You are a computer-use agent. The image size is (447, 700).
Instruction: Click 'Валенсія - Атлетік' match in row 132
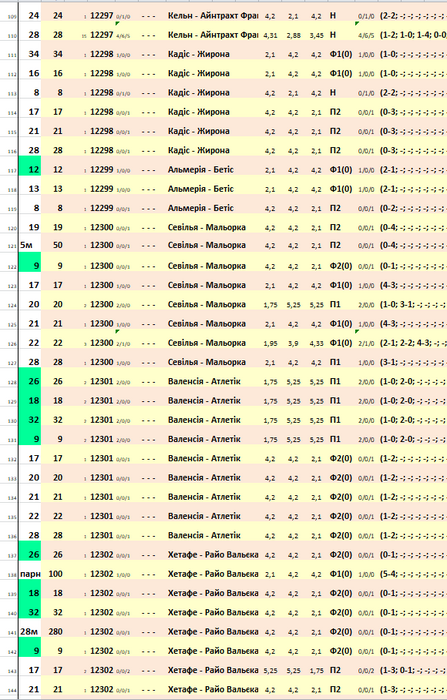[204, 458]
